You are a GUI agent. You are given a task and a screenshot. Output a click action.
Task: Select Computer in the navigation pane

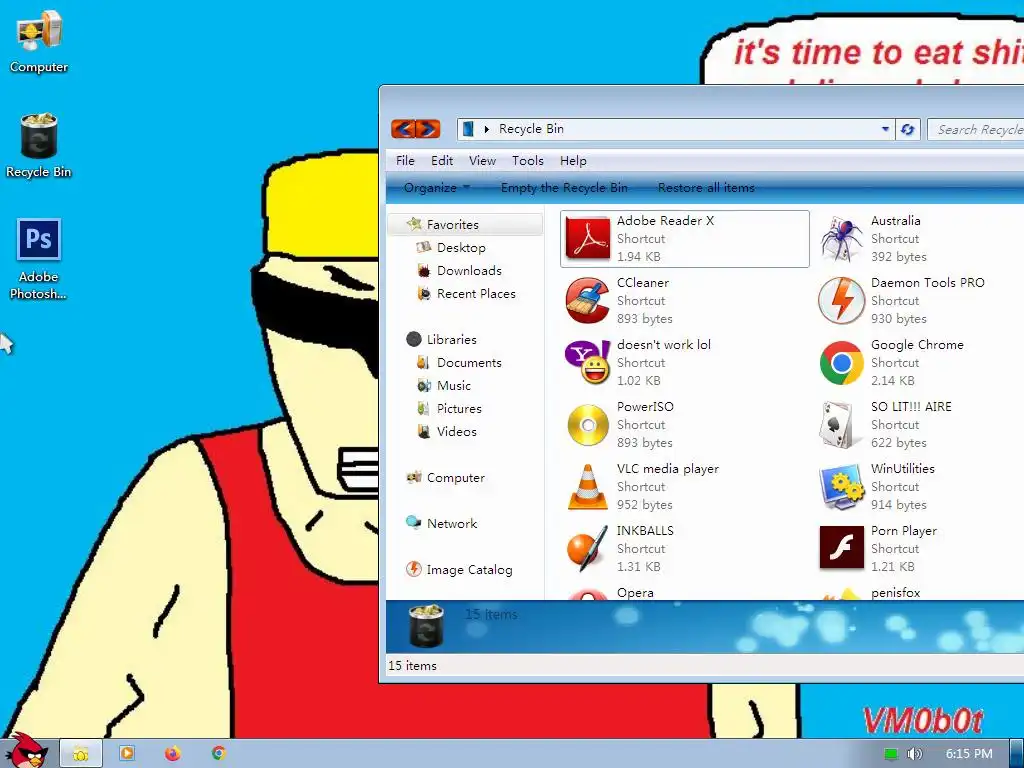(455, 478)
